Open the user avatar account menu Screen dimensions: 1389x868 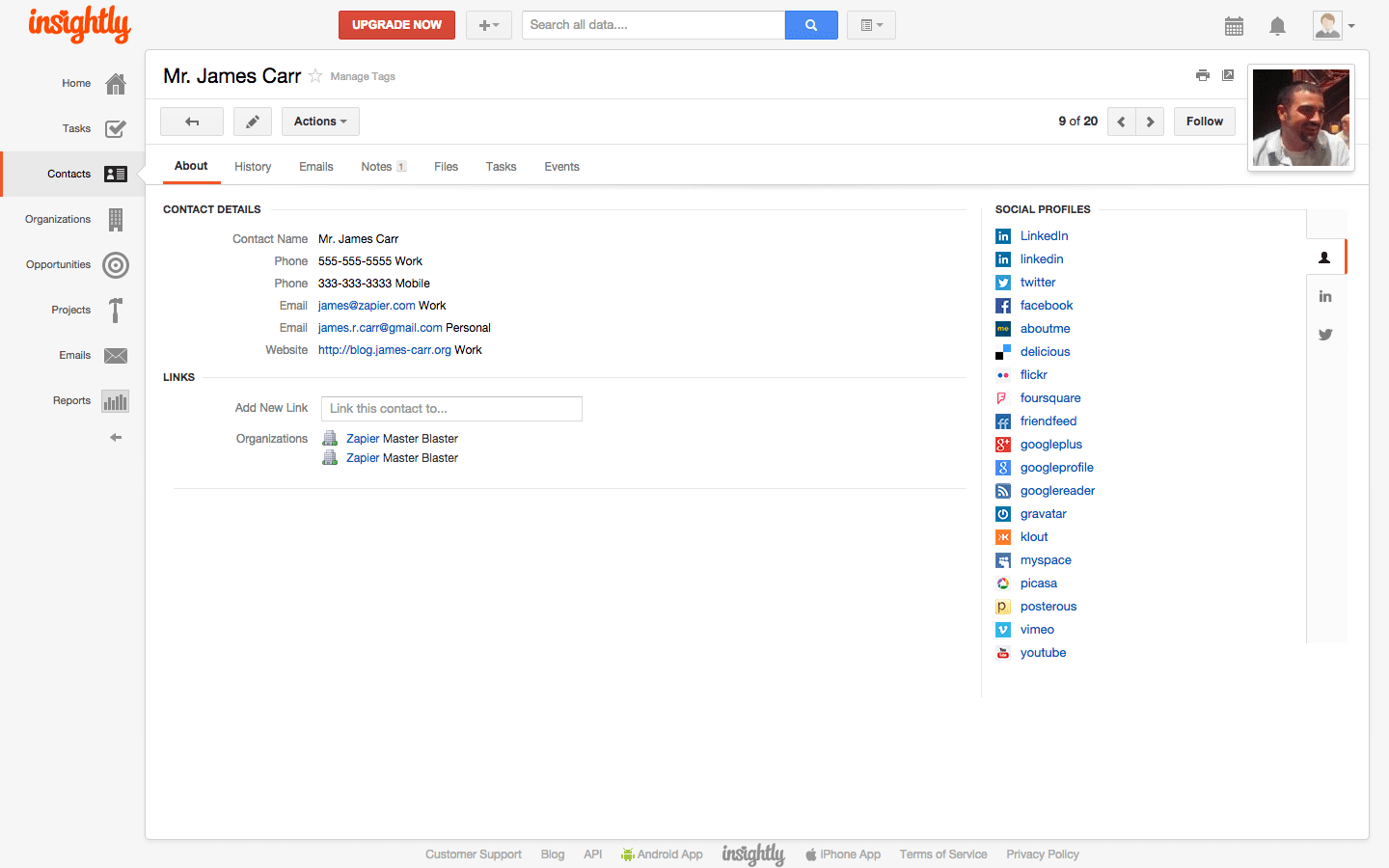coord(1334,26)
